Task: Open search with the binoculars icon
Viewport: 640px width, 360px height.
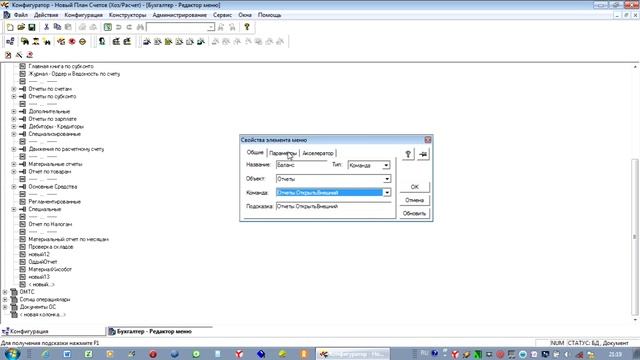Action: (x=140, y=27)
